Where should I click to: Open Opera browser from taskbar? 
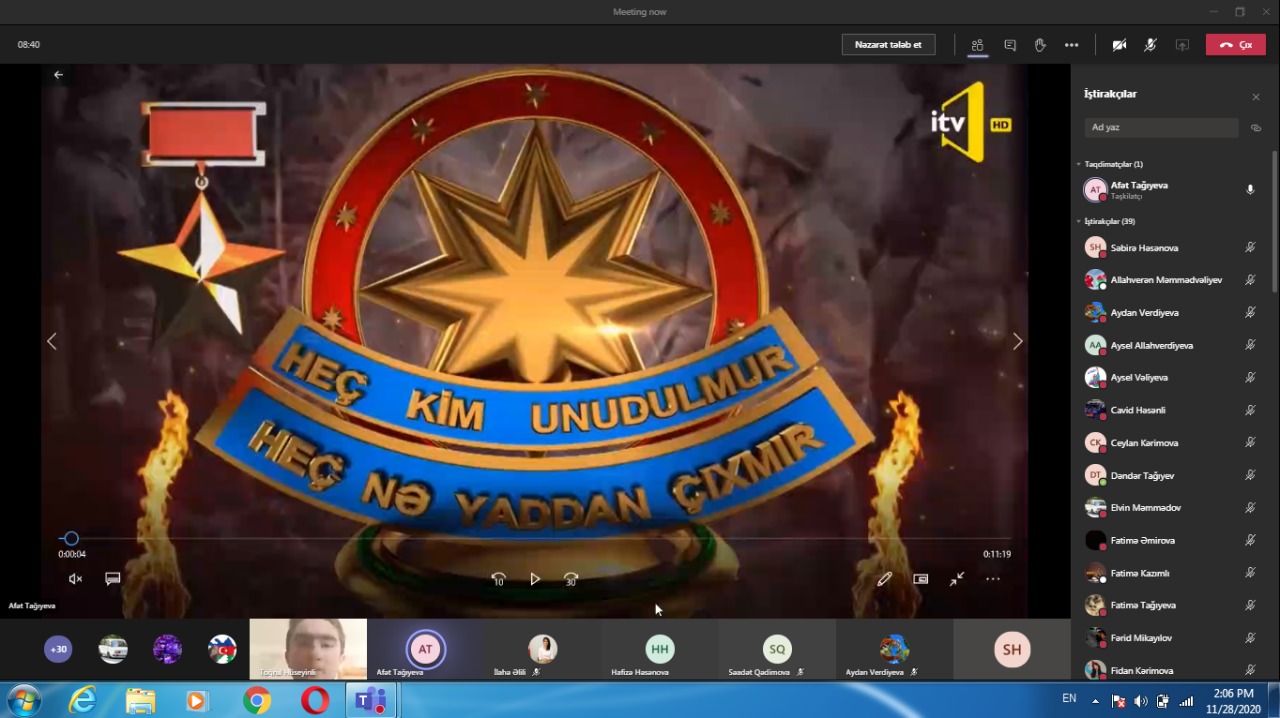315,701
